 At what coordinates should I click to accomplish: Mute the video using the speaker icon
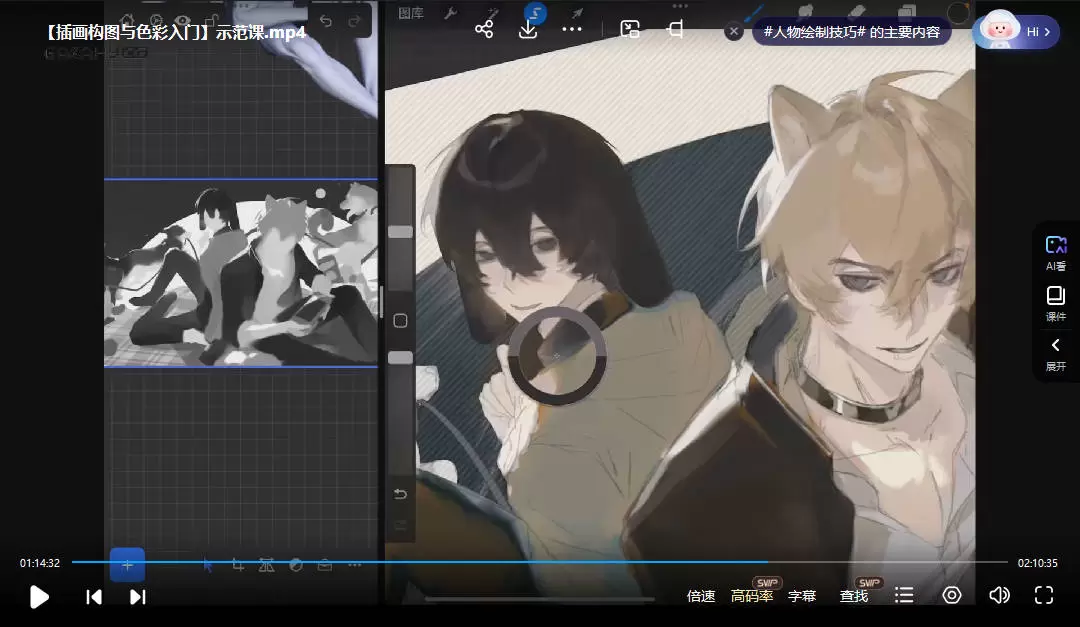point(999,596)
